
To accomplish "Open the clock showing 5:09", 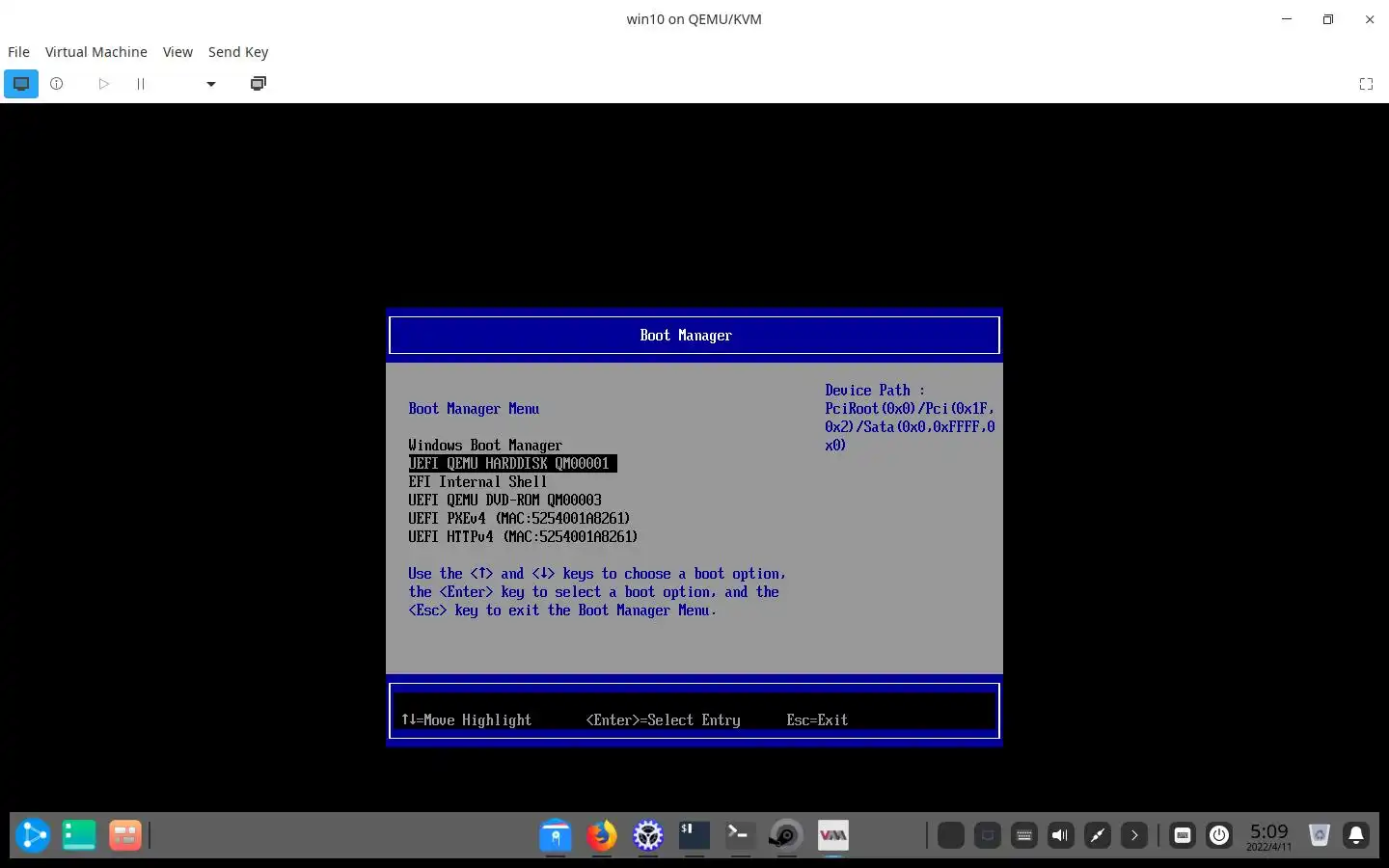I will [1268, 835].
